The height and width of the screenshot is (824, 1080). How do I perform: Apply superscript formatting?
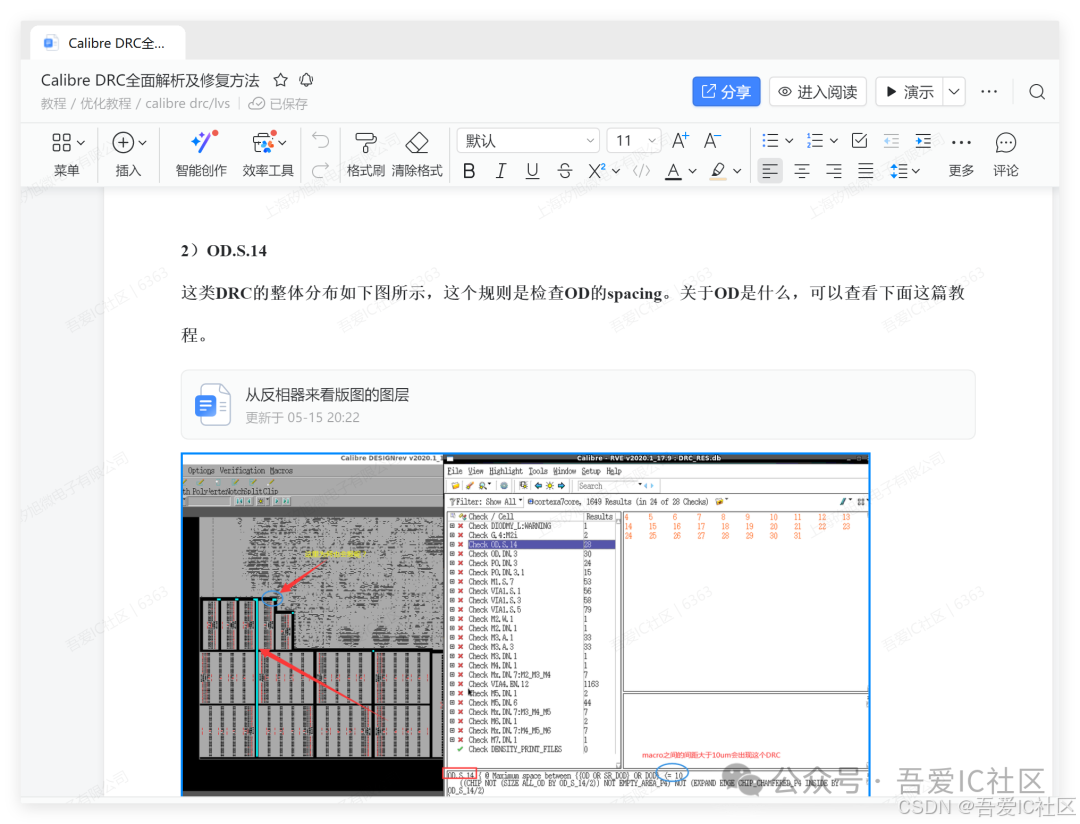[596, 171]
